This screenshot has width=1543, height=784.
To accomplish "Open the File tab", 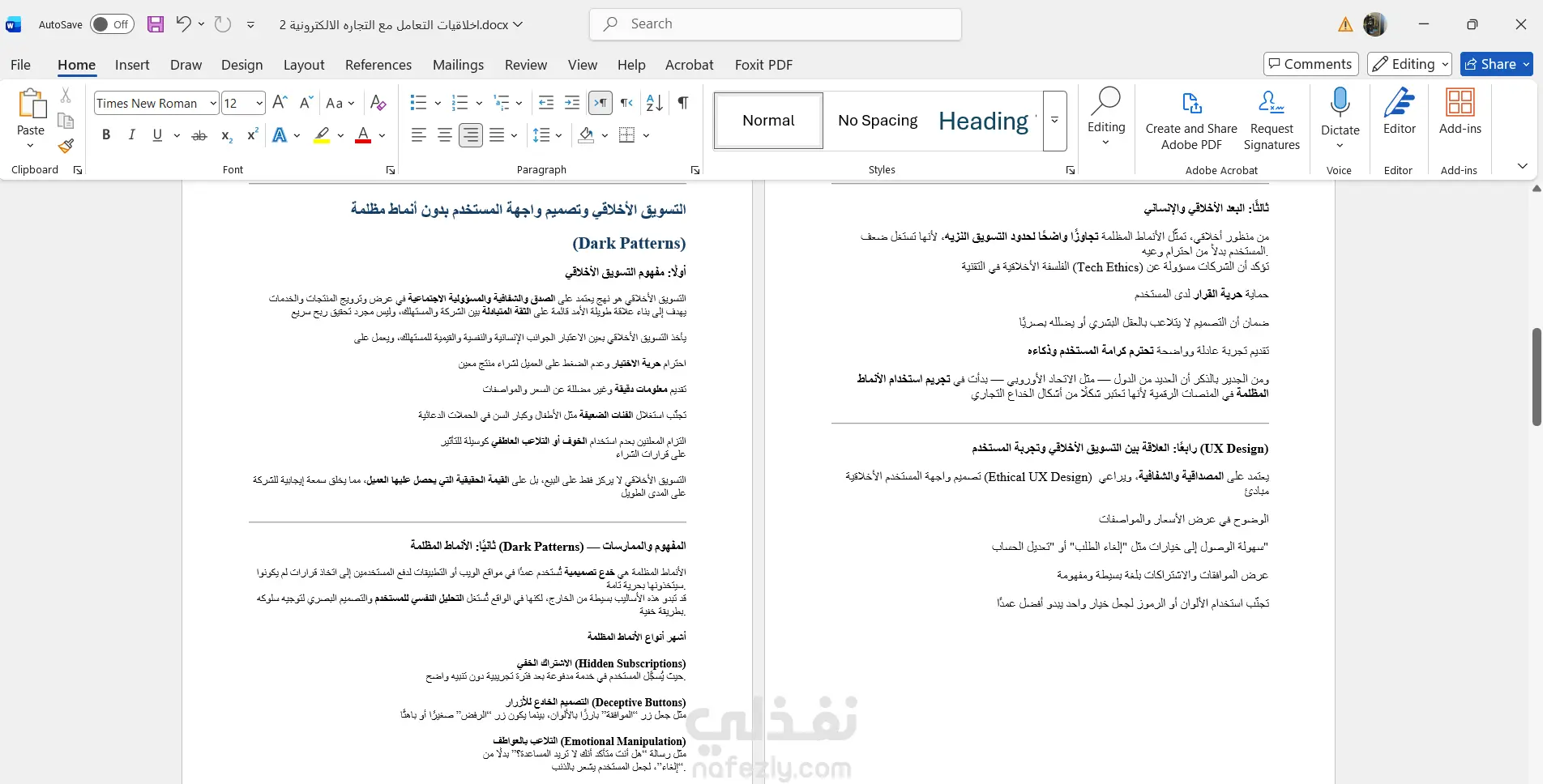I will (x=21, y=65).
